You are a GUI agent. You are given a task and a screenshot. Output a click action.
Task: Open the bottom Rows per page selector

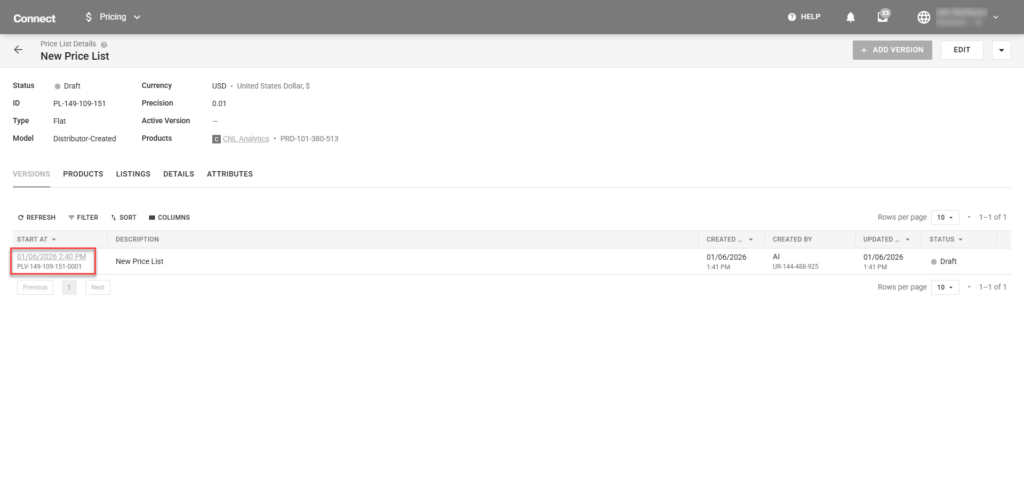[x=945, y=287]
